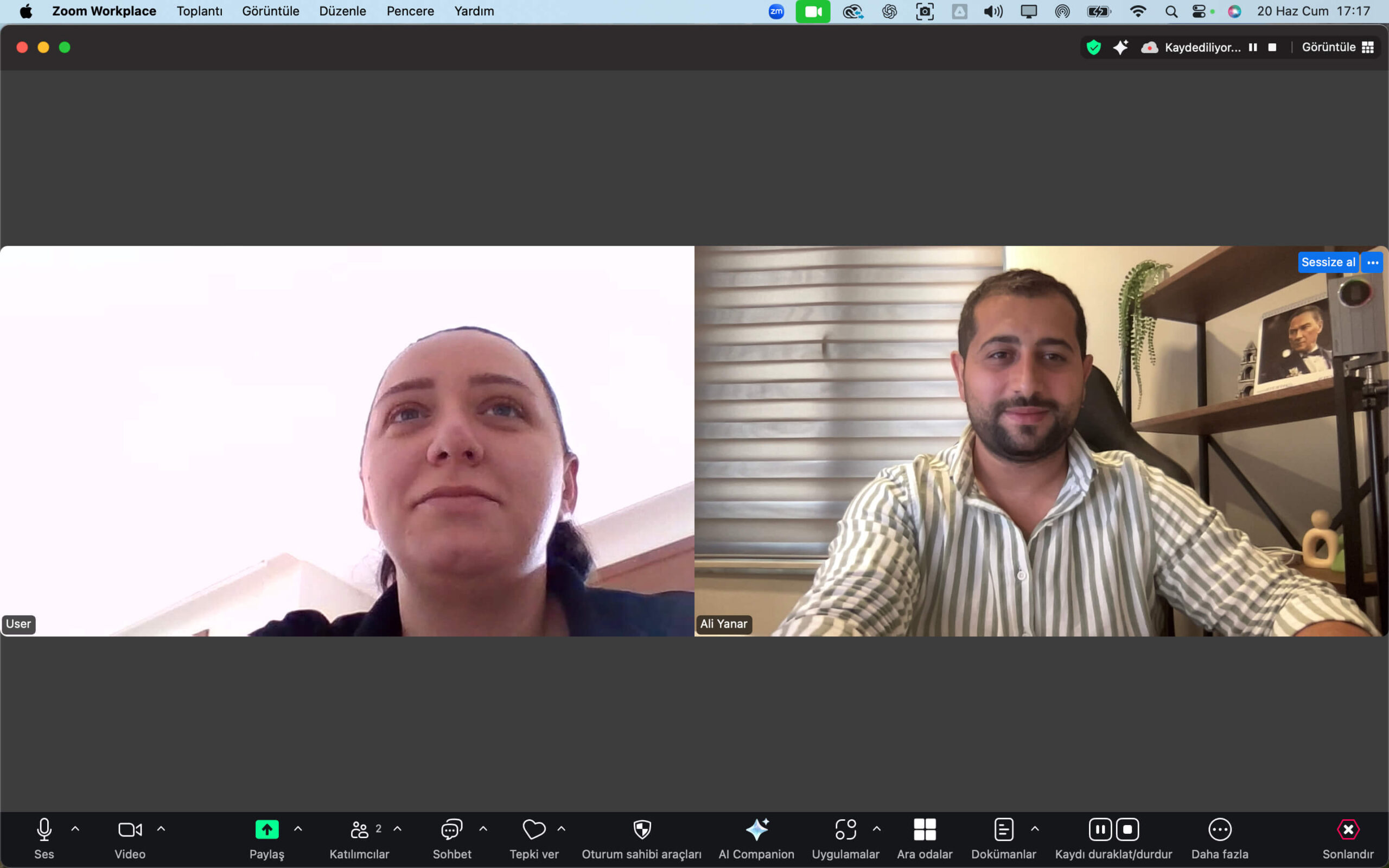Open the Sohbet chat icon

[x=452, y=829]
